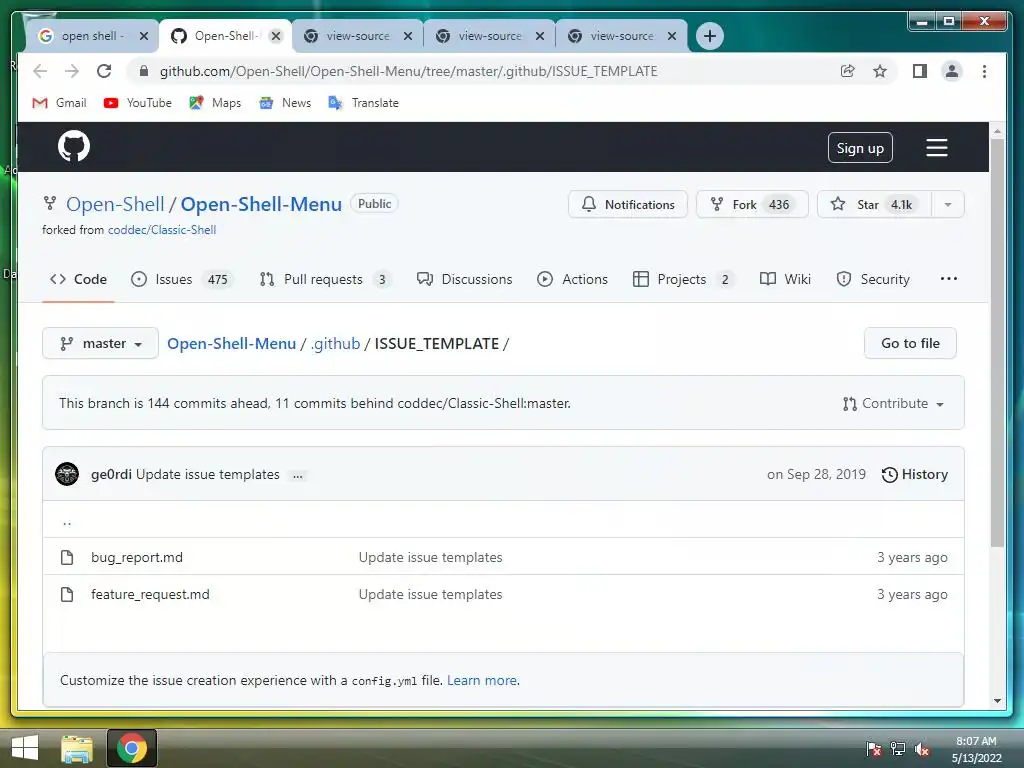Open the Open-Shell owner link
The height and width of the screenshot is (768, 1024).
pyautogui.click(x=115, y=204)
